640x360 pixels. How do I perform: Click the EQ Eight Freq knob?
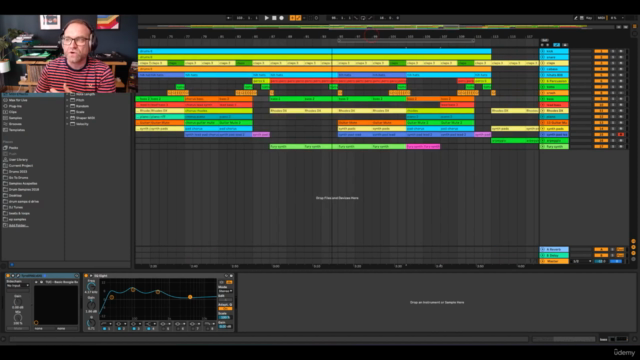pos(91,287)
